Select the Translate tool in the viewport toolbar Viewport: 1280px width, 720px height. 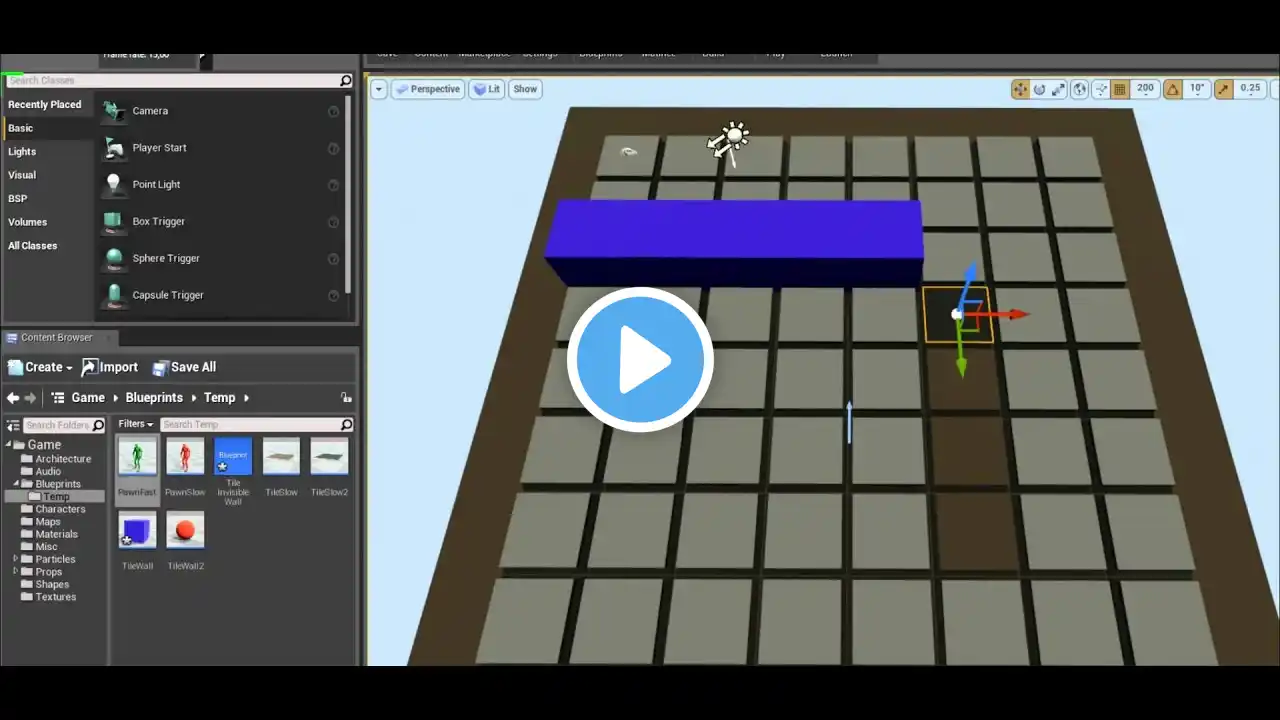[1020, 89]
